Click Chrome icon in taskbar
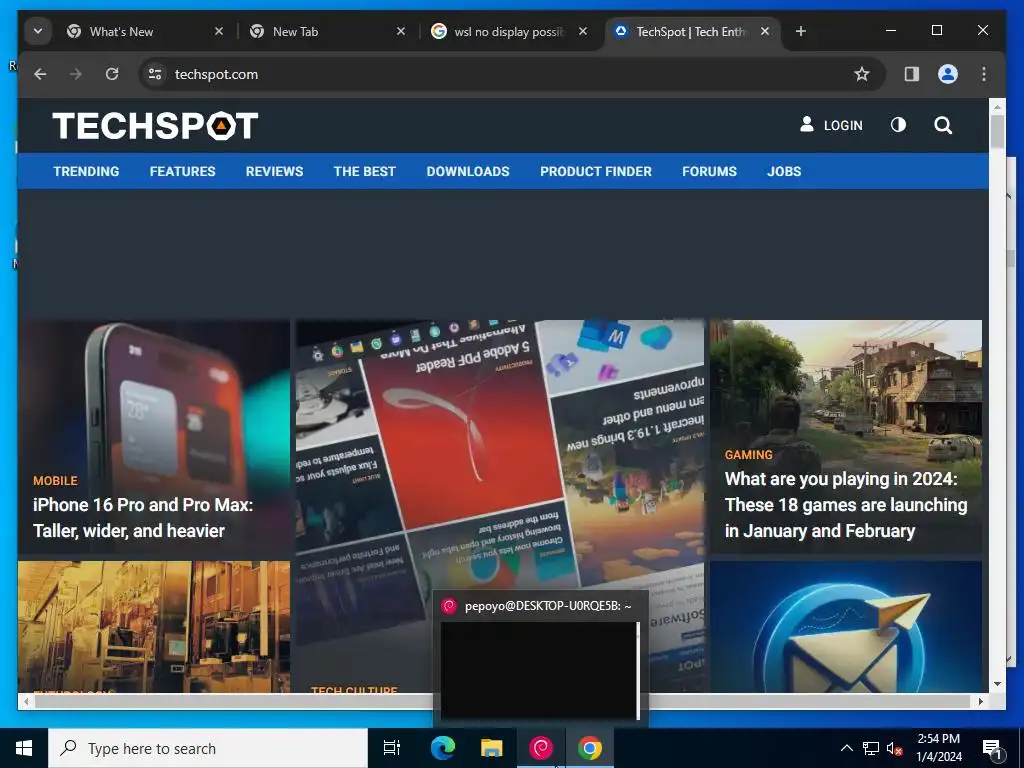Screen dimensions: 1024x768 (590, 748)
